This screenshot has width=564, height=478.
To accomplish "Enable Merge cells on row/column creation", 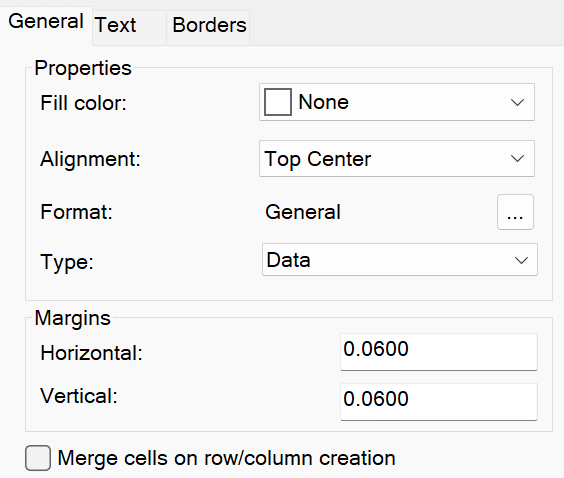I will (x=38, y=458).
